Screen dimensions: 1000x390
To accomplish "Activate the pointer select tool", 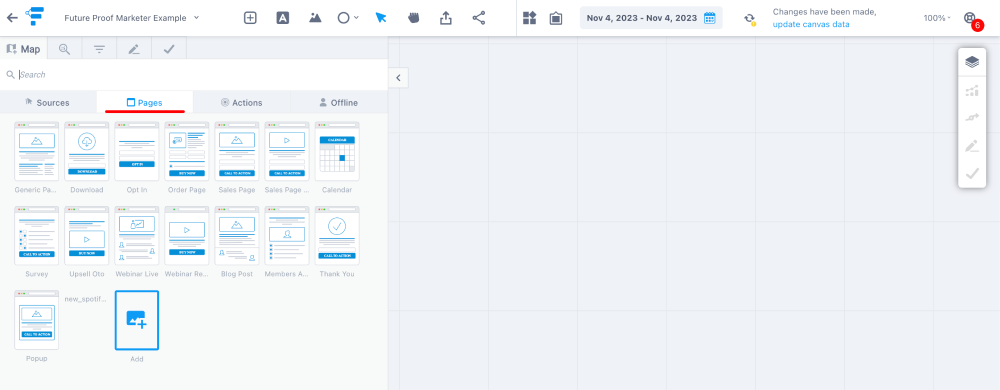I will [x=381, y=18].
